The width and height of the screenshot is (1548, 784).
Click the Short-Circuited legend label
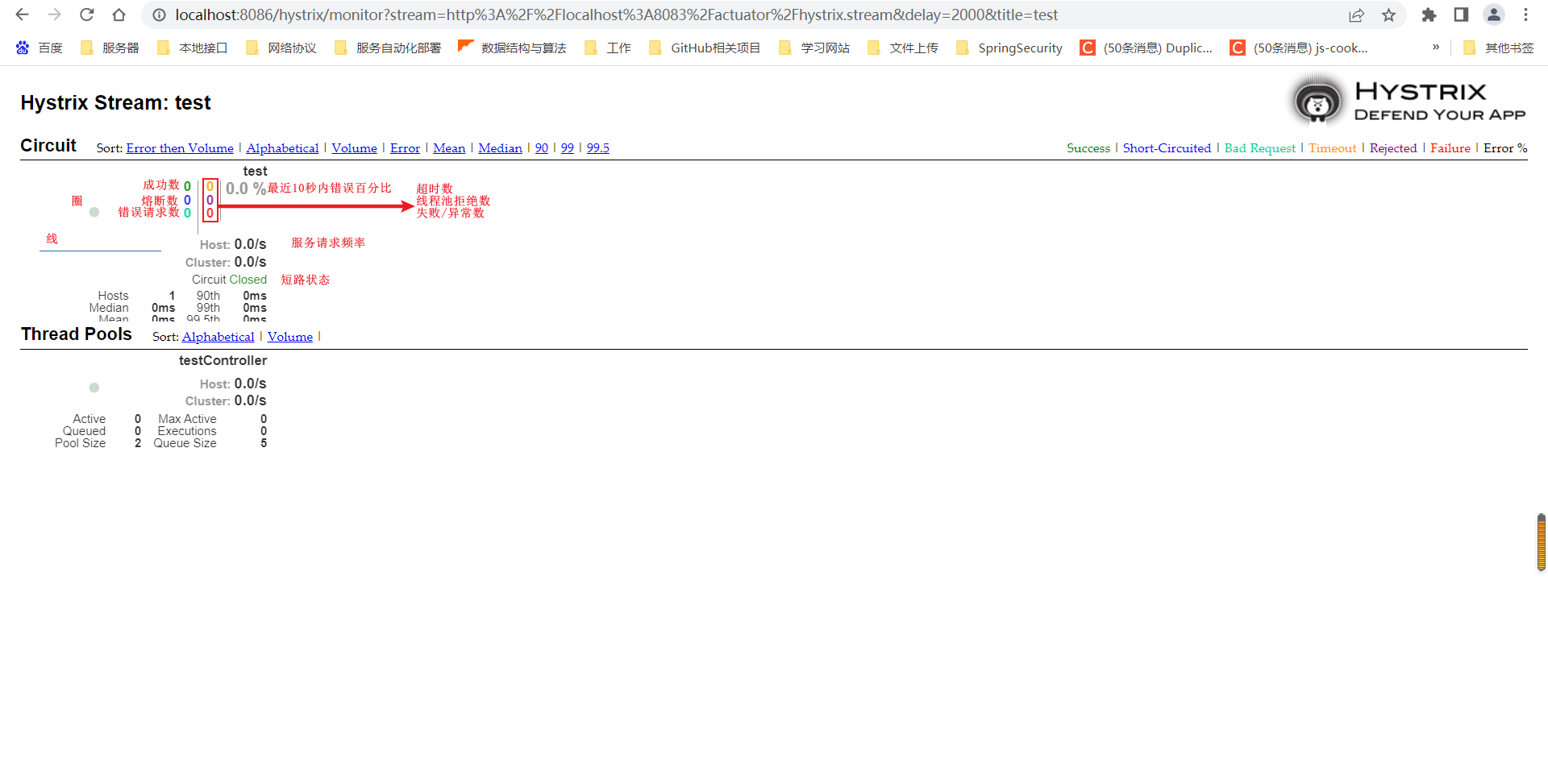pyautogui.click(x=1167, y=148)
